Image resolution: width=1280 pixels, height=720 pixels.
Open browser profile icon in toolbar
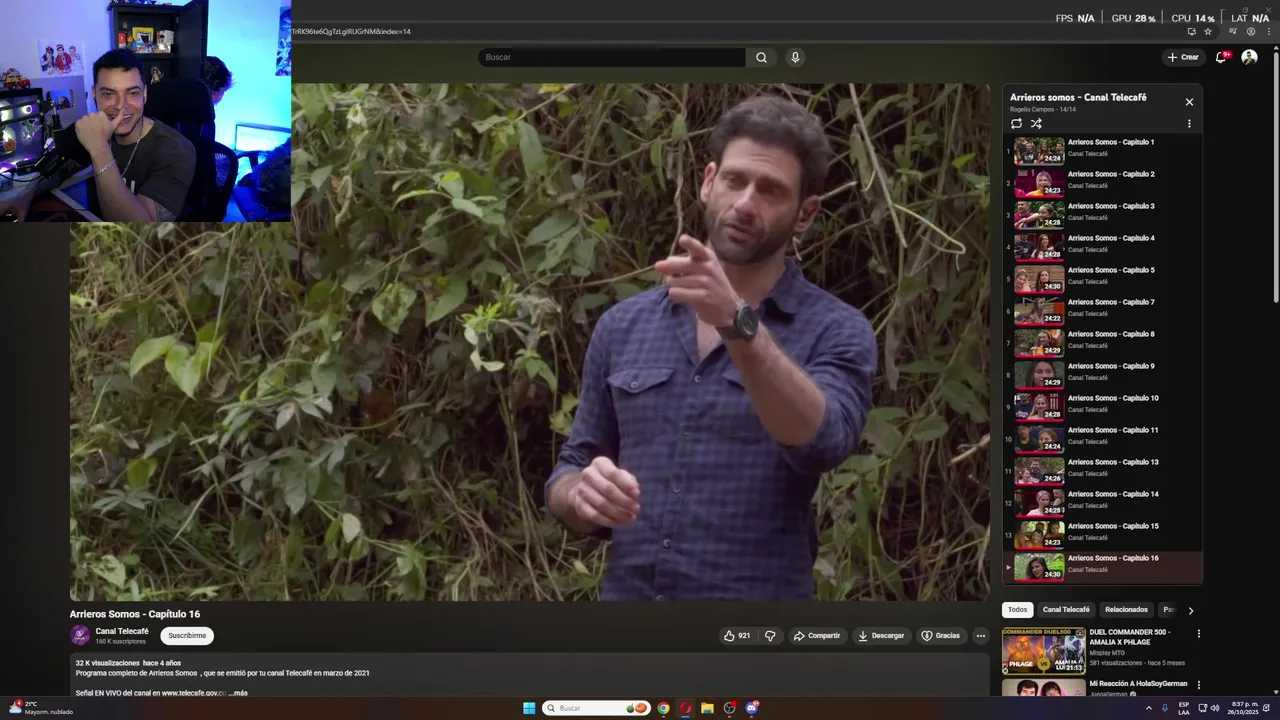tap(1251, 31)
